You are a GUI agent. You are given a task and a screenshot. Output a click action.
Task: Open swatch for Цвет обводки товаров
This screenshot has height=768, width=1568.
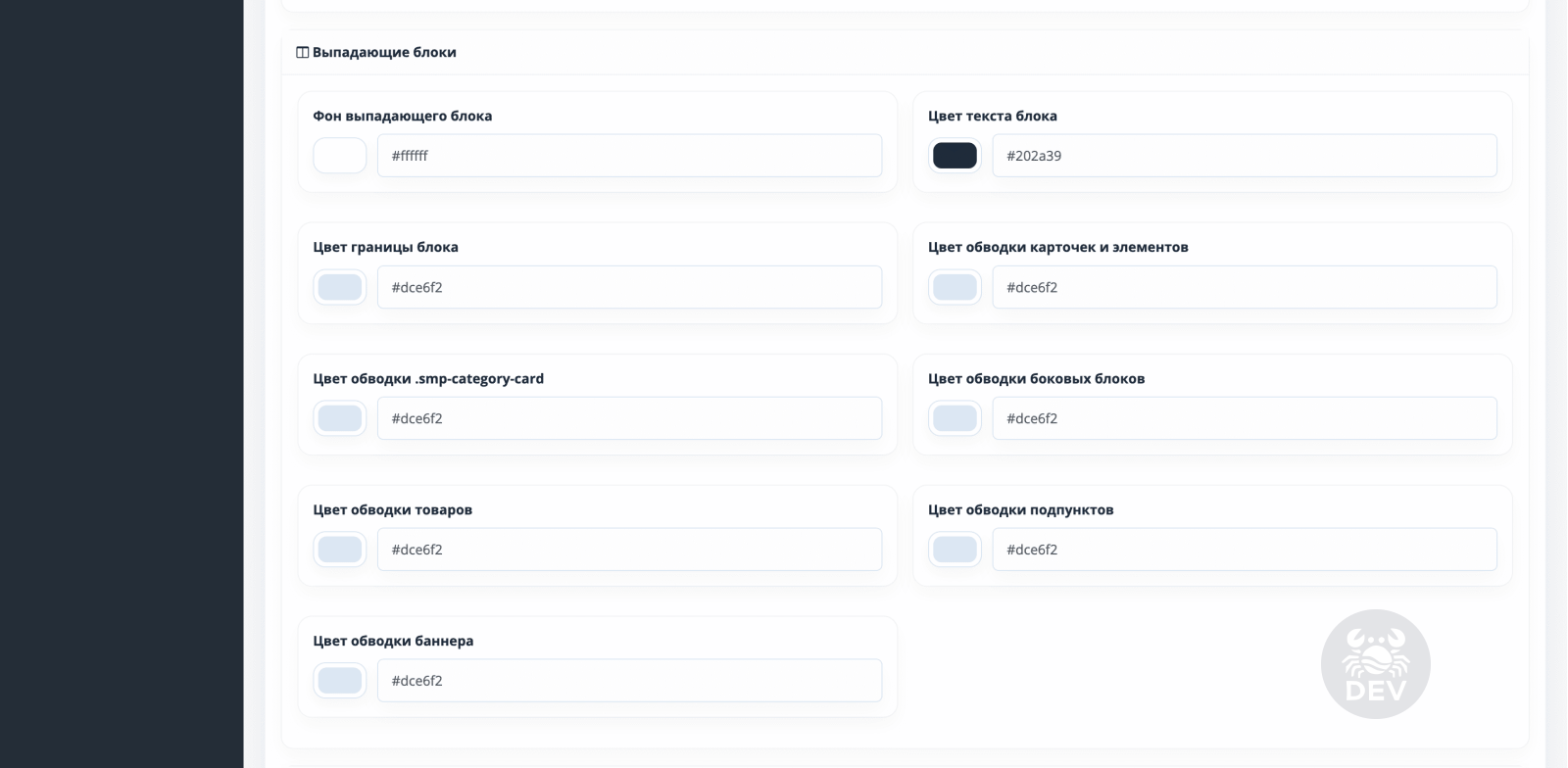coord(340,550)
